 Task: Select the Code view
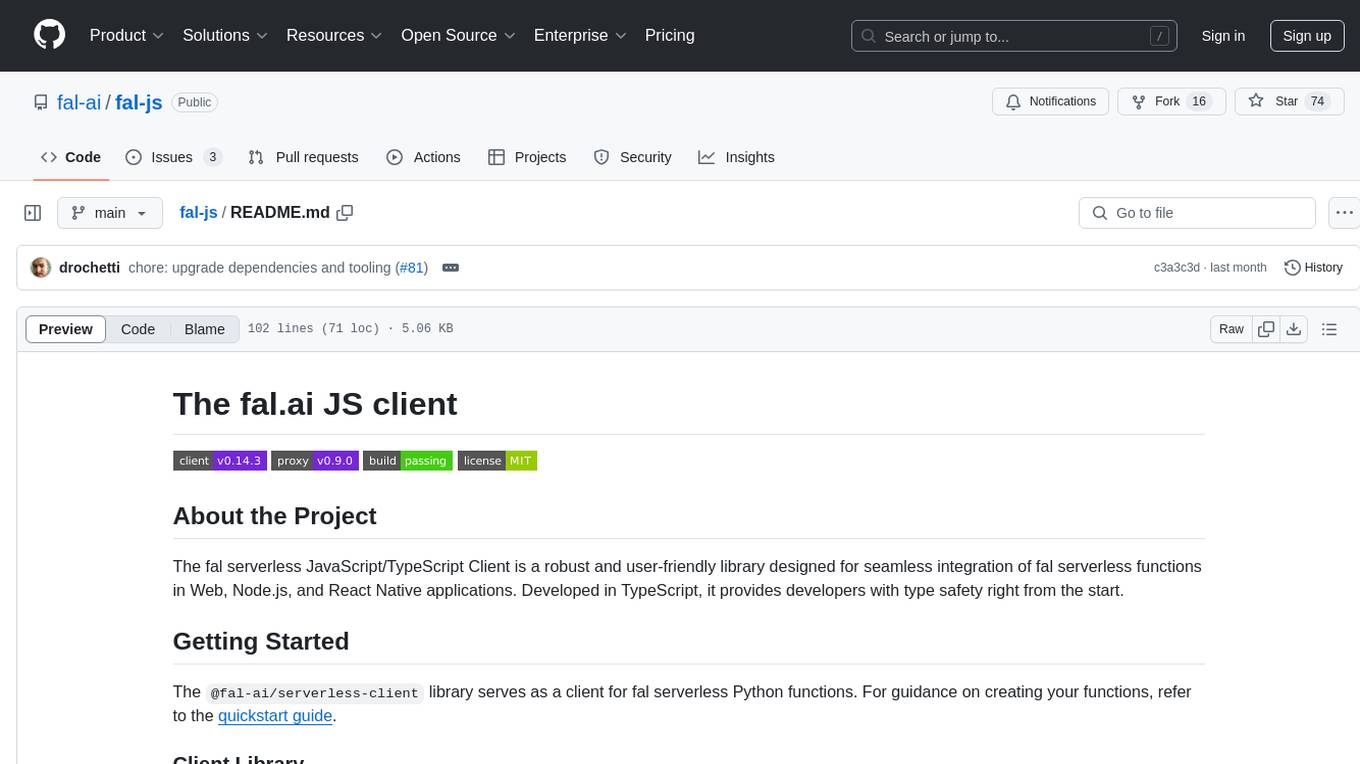(x=138, y=329)
